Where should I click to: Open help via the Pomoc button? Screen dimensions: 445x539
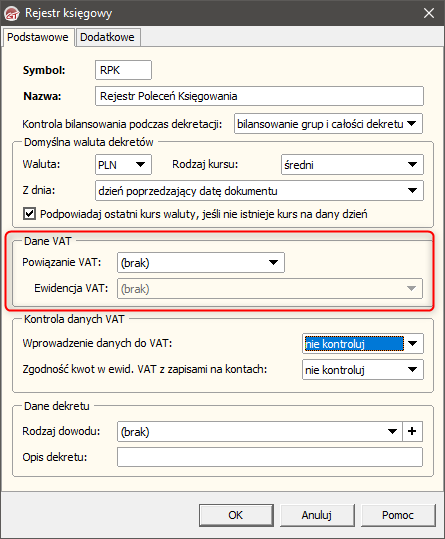(398, 515)
